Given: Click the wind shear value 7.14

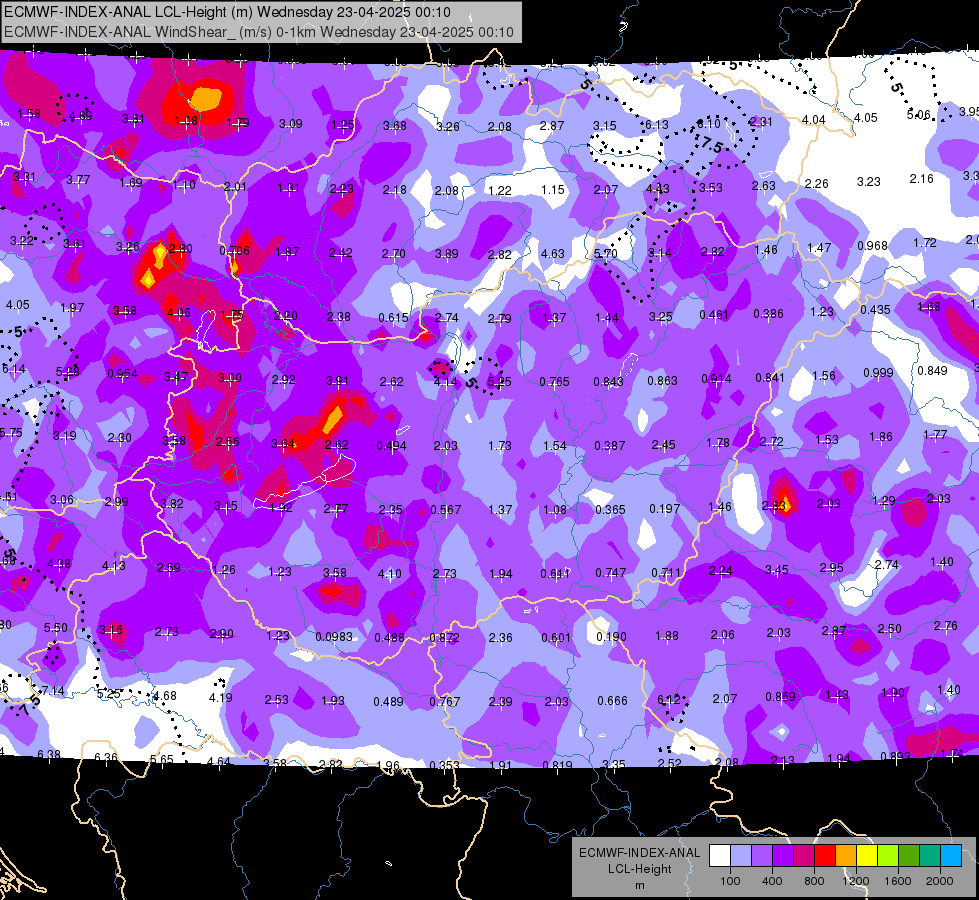Looking at the screenshot, I should (52, 690).
